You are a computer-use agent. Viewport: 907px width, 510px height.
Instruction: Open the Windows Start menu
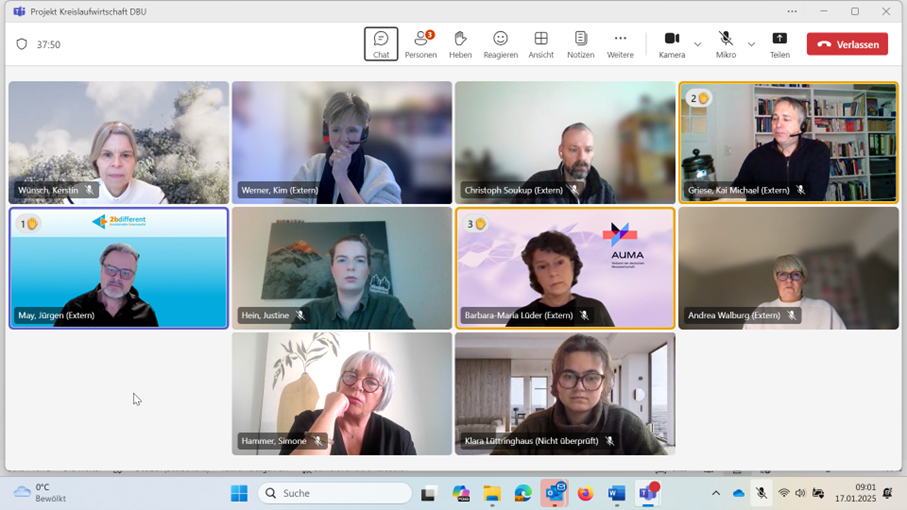239,493
